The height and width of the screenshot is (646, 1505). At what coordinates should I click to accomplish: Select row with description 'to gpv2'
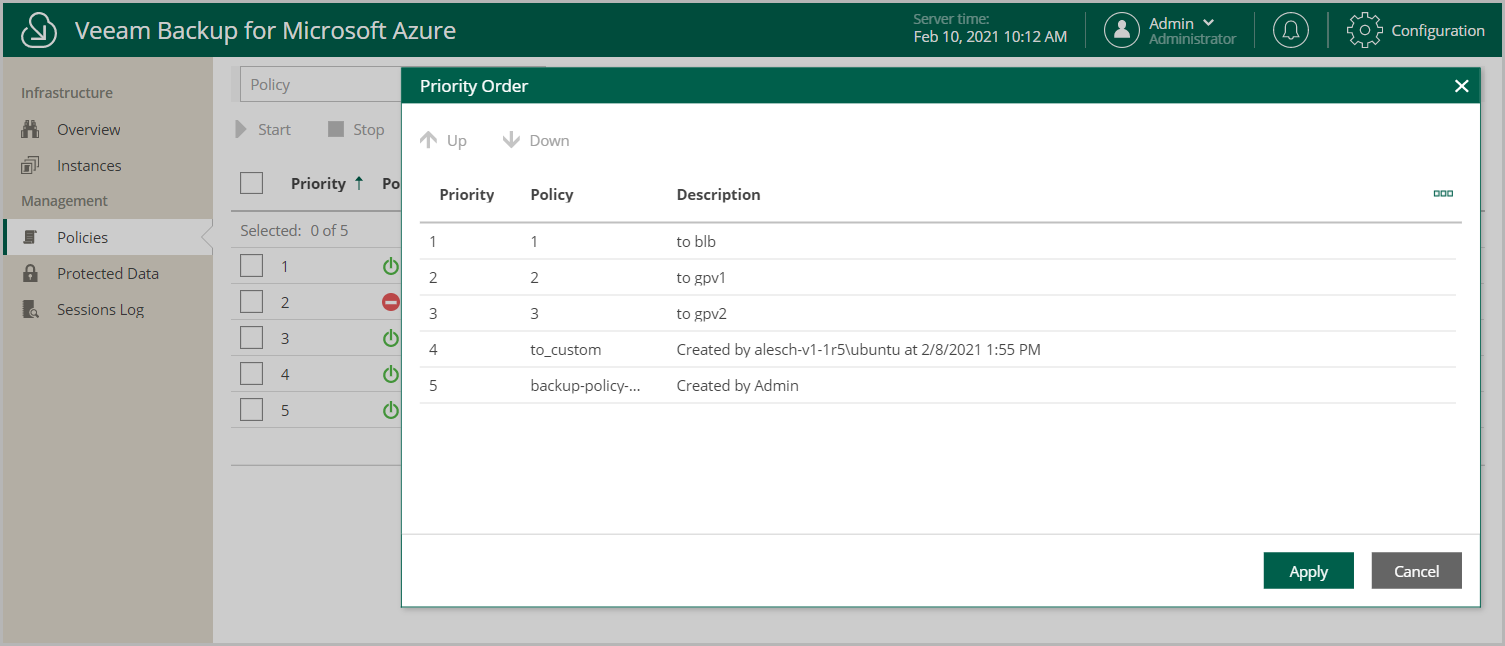(937, 313)
